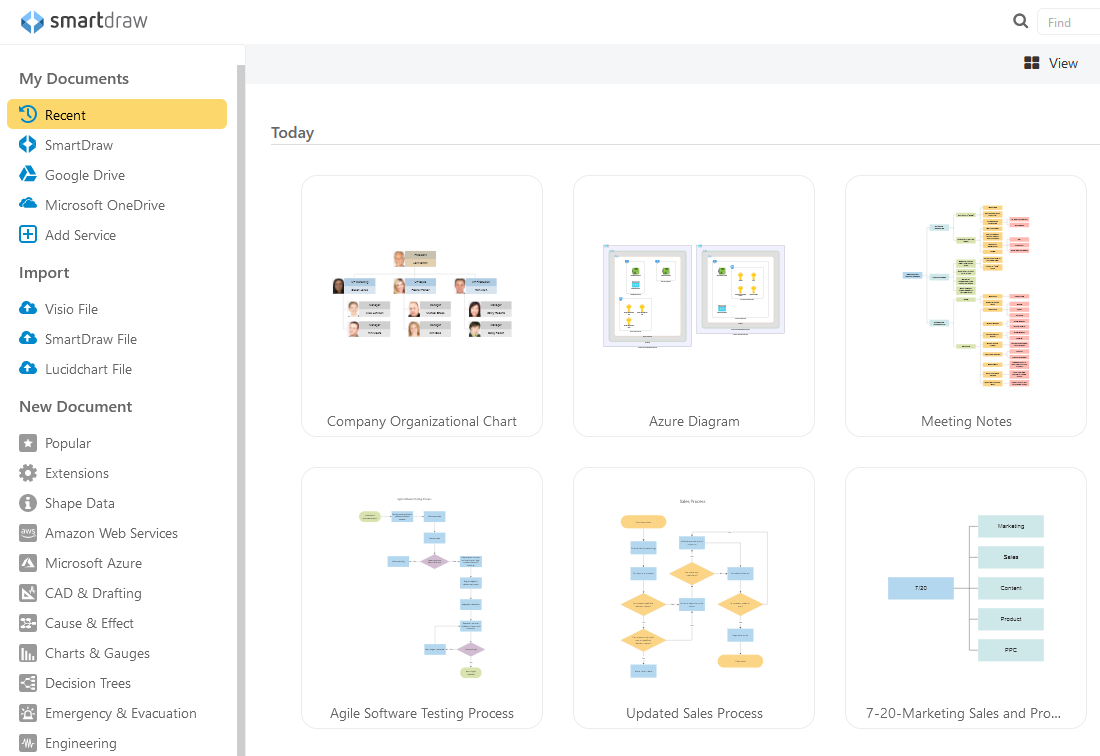Click the View grid icon
The image size is (1100, 756).
(1032, 63)
